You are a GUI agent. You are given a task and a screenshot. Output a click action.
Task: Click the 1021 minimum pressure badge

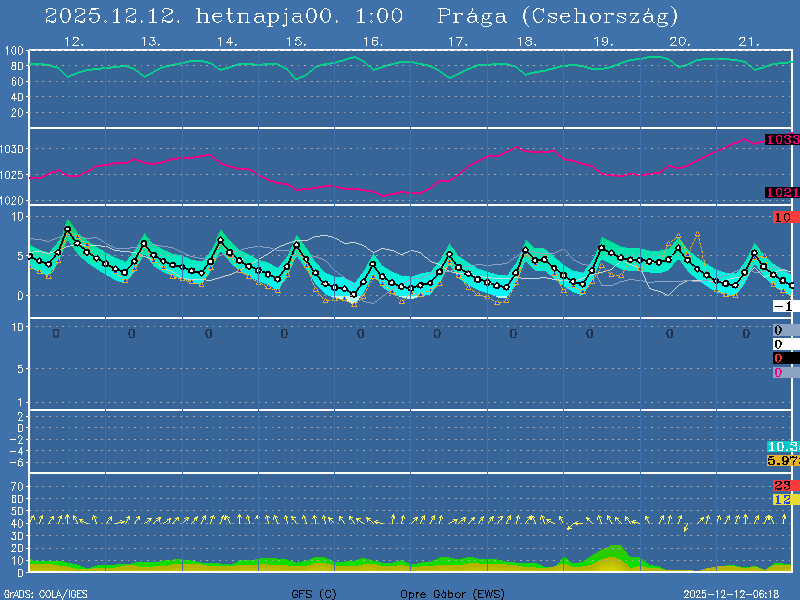(x=781, y=193)
